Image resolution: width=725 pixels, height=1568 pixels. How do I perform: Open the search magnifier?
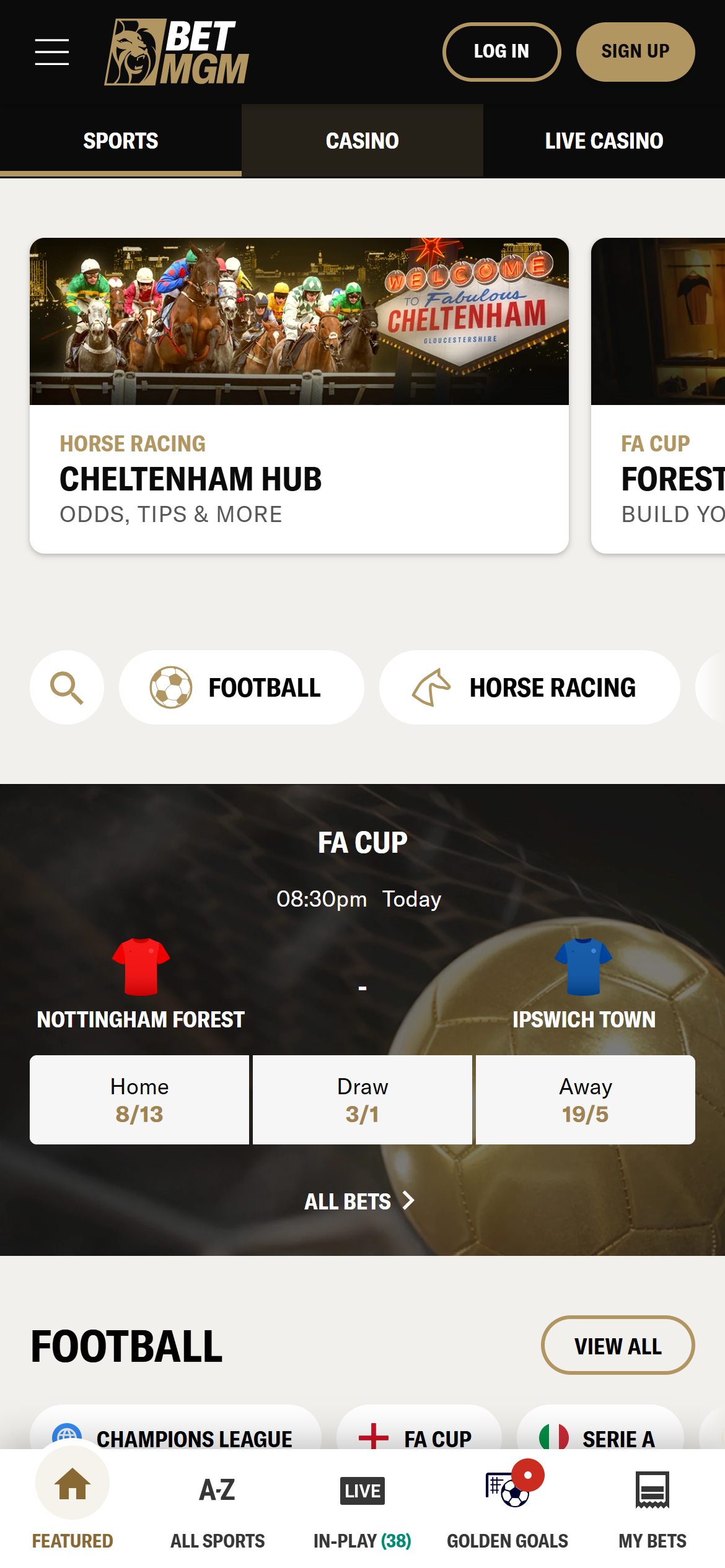point(66,687)
